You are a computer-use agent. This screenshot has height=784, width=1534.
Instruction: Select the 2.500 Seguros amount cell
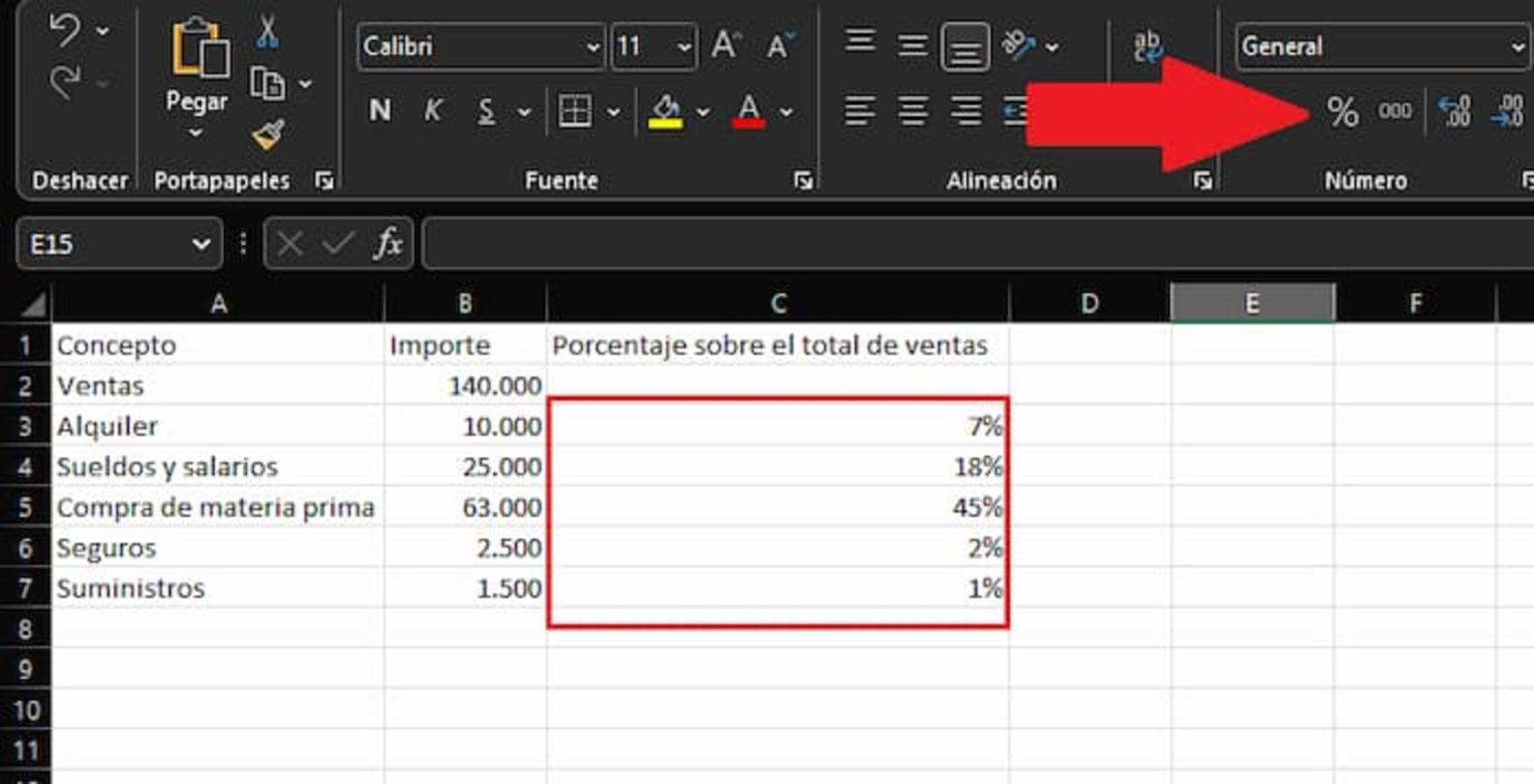point(466,548)
